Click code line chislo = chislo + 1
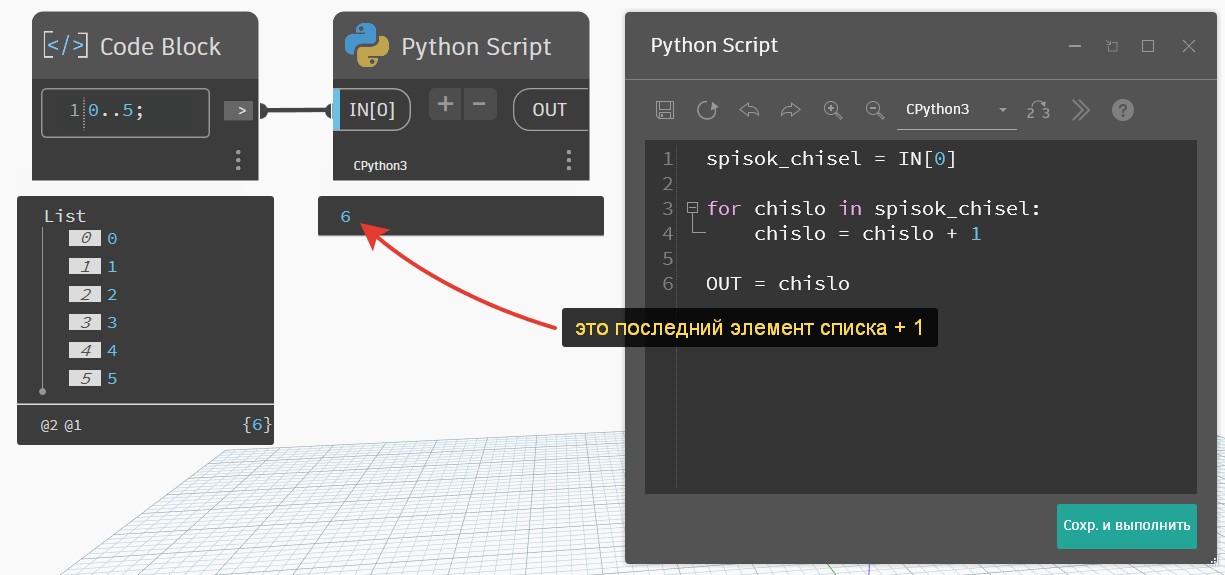The width and height of the screenshot is (1225, 575). coord(868,233)
